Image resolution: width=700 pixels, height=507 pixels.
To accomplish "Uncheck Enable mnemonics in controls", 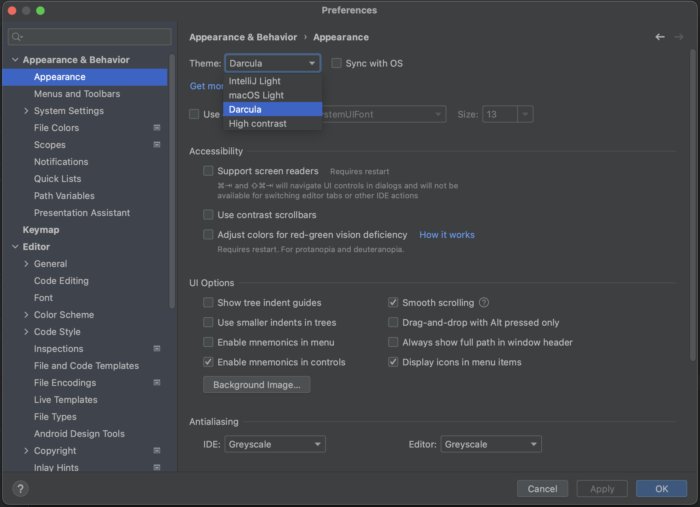I will [x=208, y=362].
